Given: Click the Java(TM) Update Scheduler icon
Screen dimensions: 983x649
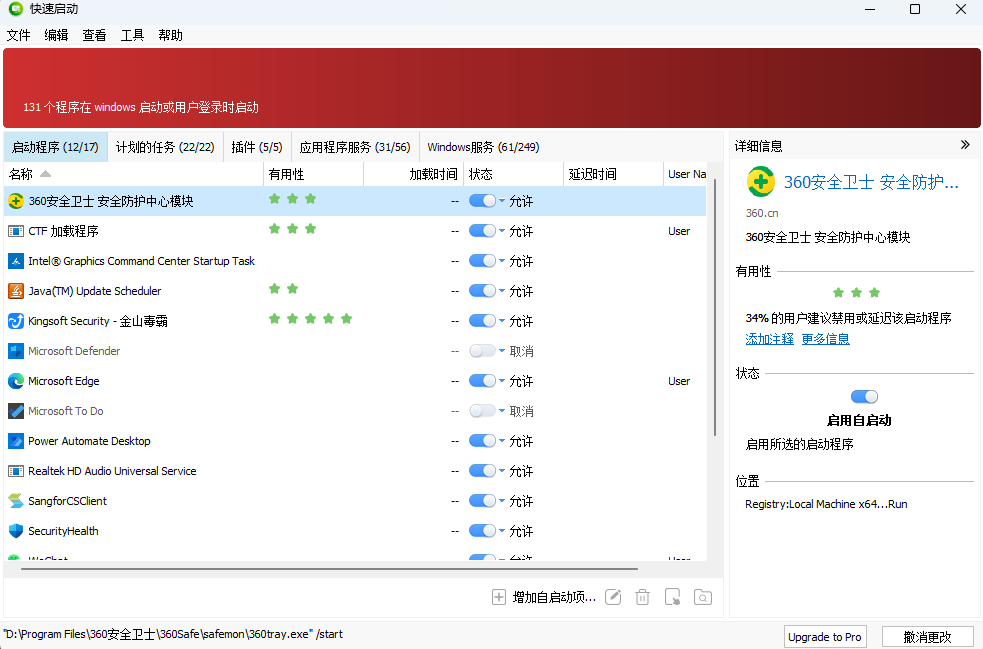Looking at the screenshot, I should click(18, 290).
